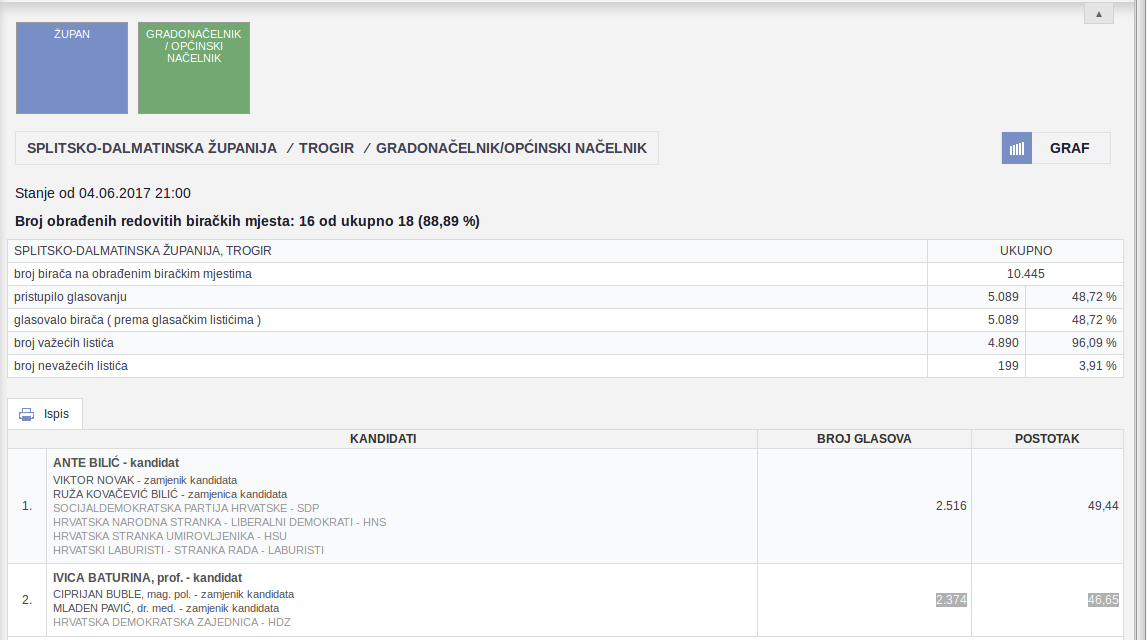The height and width of the screenshot is (640, 1147).
Task: Go to SPLITSKO-DALMATINSKA ŽUPANIJA in the breadcrumb
Action: 152,148
